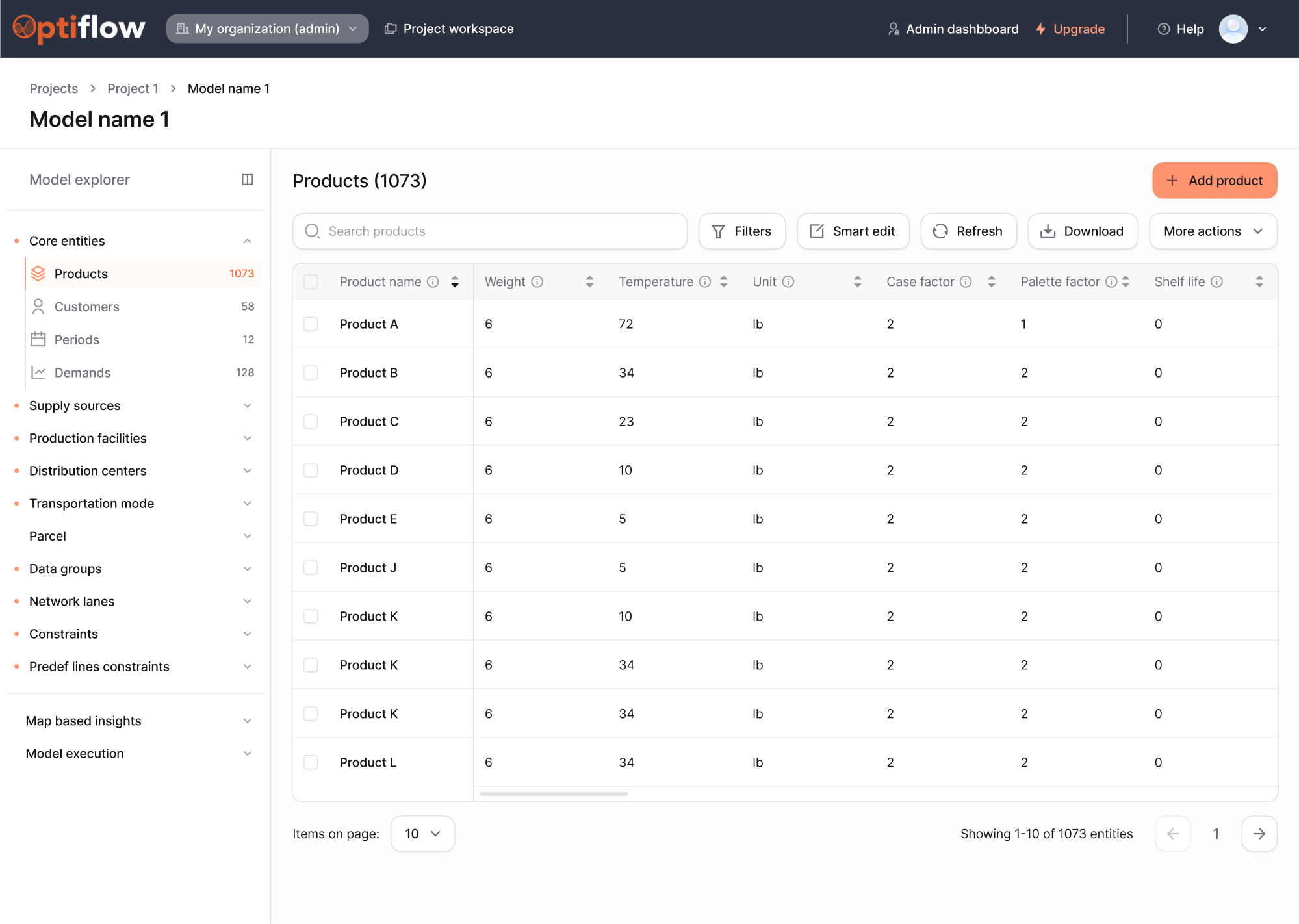1299x924 pixels.
Task: Open the More actions dropdown
Action: click(1213, 231)
